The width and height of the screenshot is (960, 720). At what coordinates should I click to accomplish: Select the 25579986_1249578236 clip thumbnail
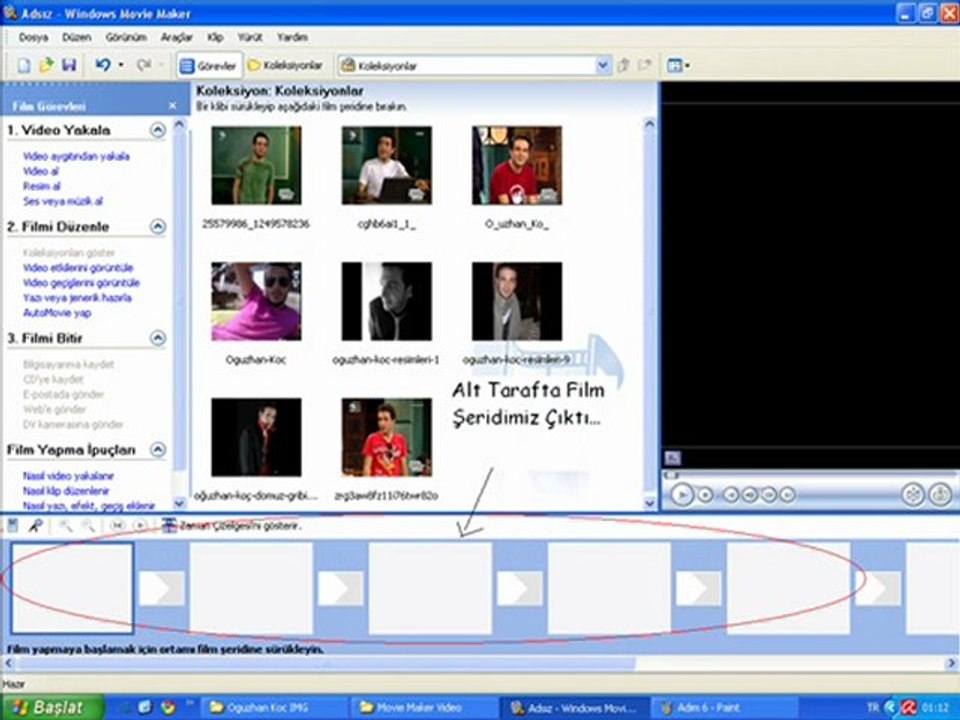(257, 165)
